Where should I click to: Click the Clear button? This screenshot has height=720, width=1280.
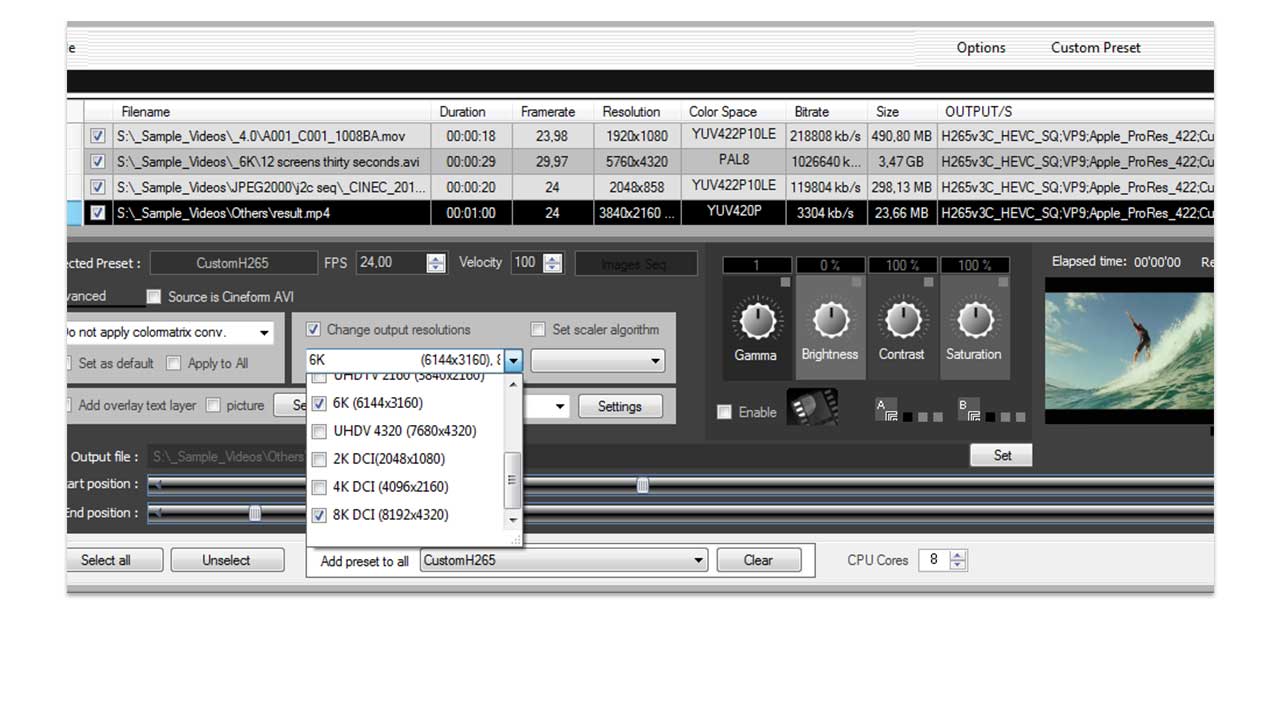coord(758,561)
